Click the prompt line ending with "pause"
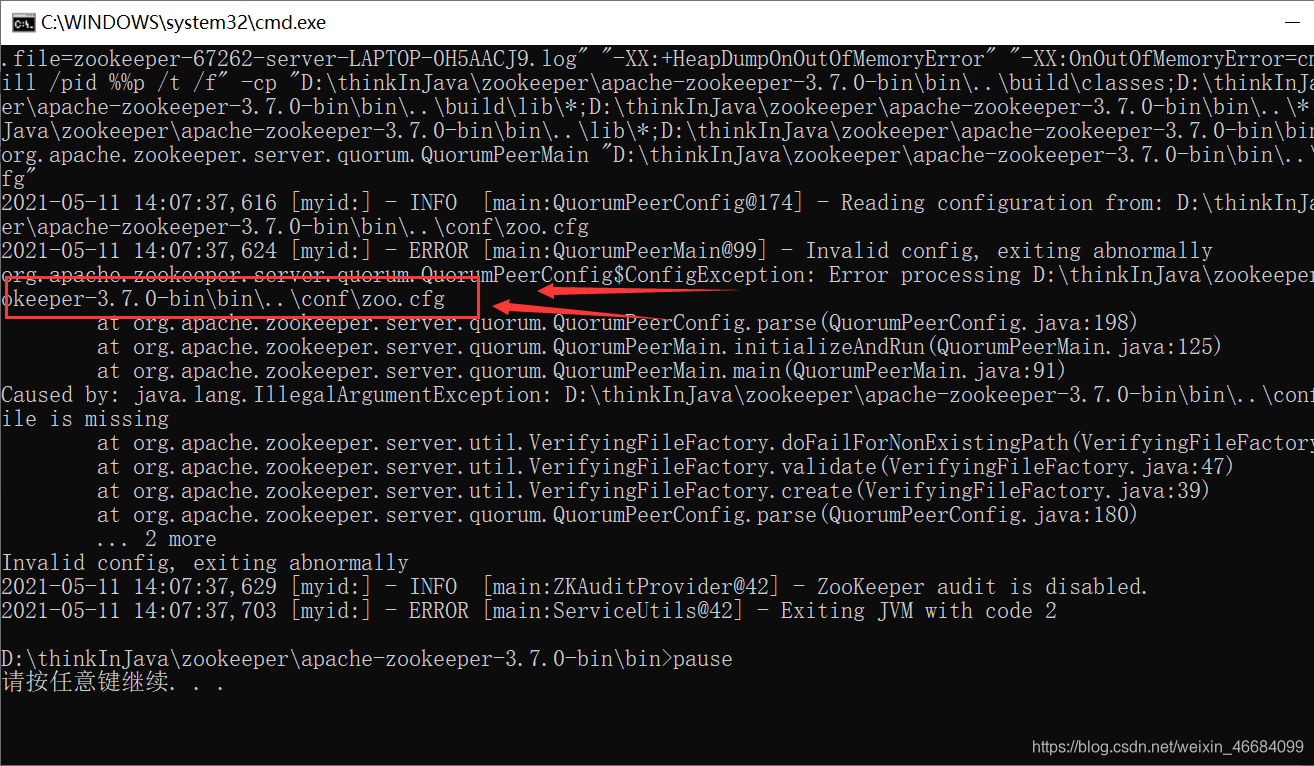 coord(367,659)
